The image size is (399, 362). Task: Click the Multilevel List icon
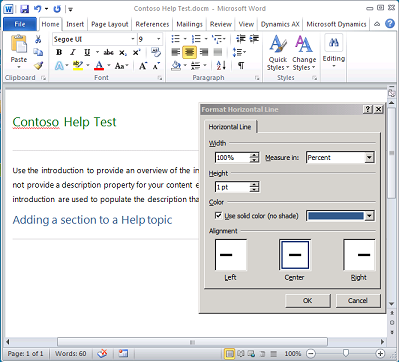[217, 39]
